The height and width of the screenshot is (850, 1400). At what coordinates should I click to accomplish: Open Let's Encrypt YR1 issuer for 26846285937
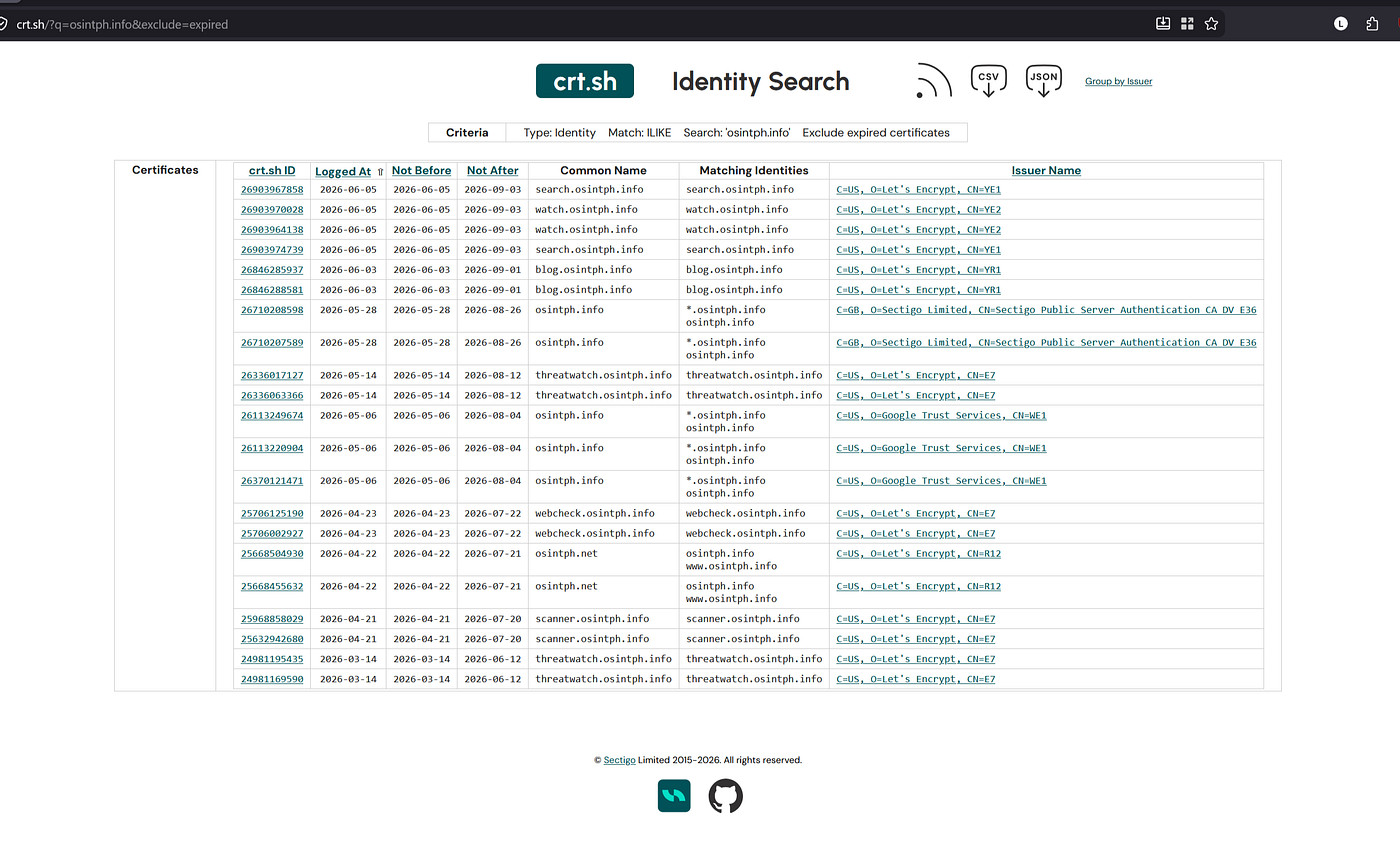(919, 270)
